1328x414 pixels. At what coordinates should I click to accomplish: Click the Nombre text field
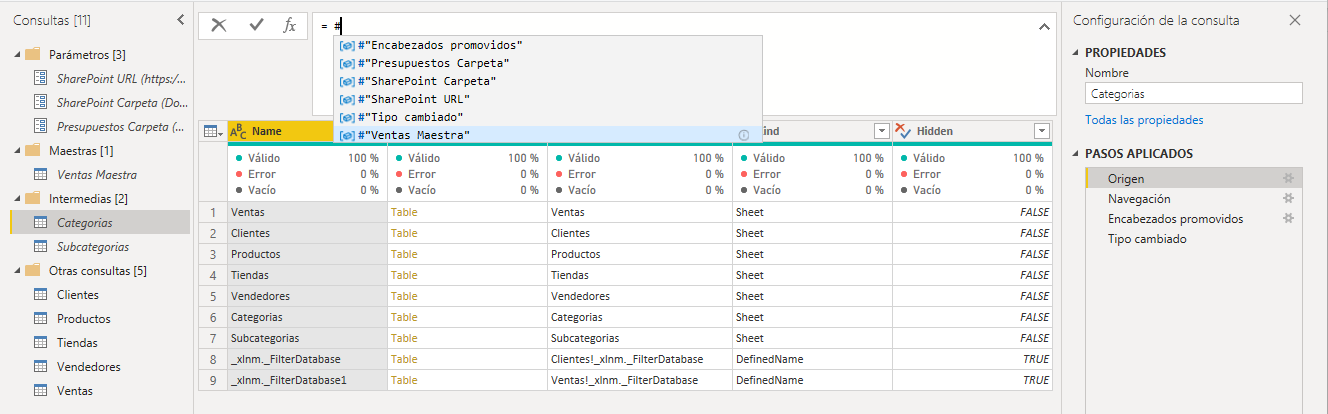coord(1193,94)
